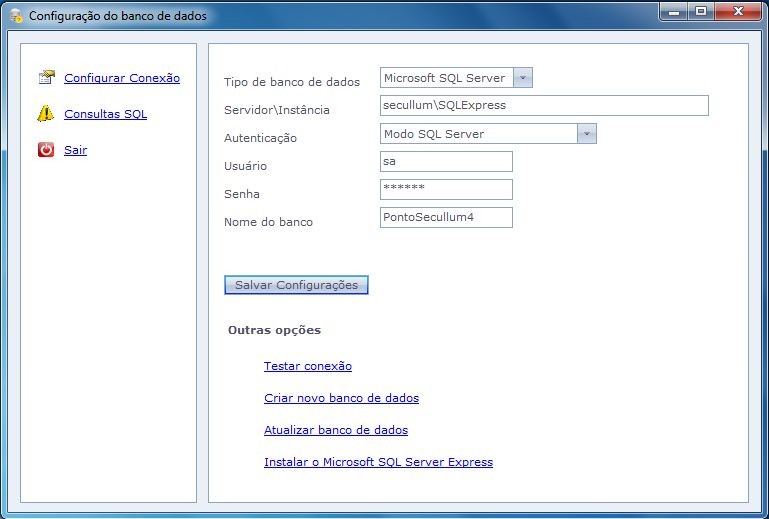Choose Atualizar banco de dados link

point(335,430)
